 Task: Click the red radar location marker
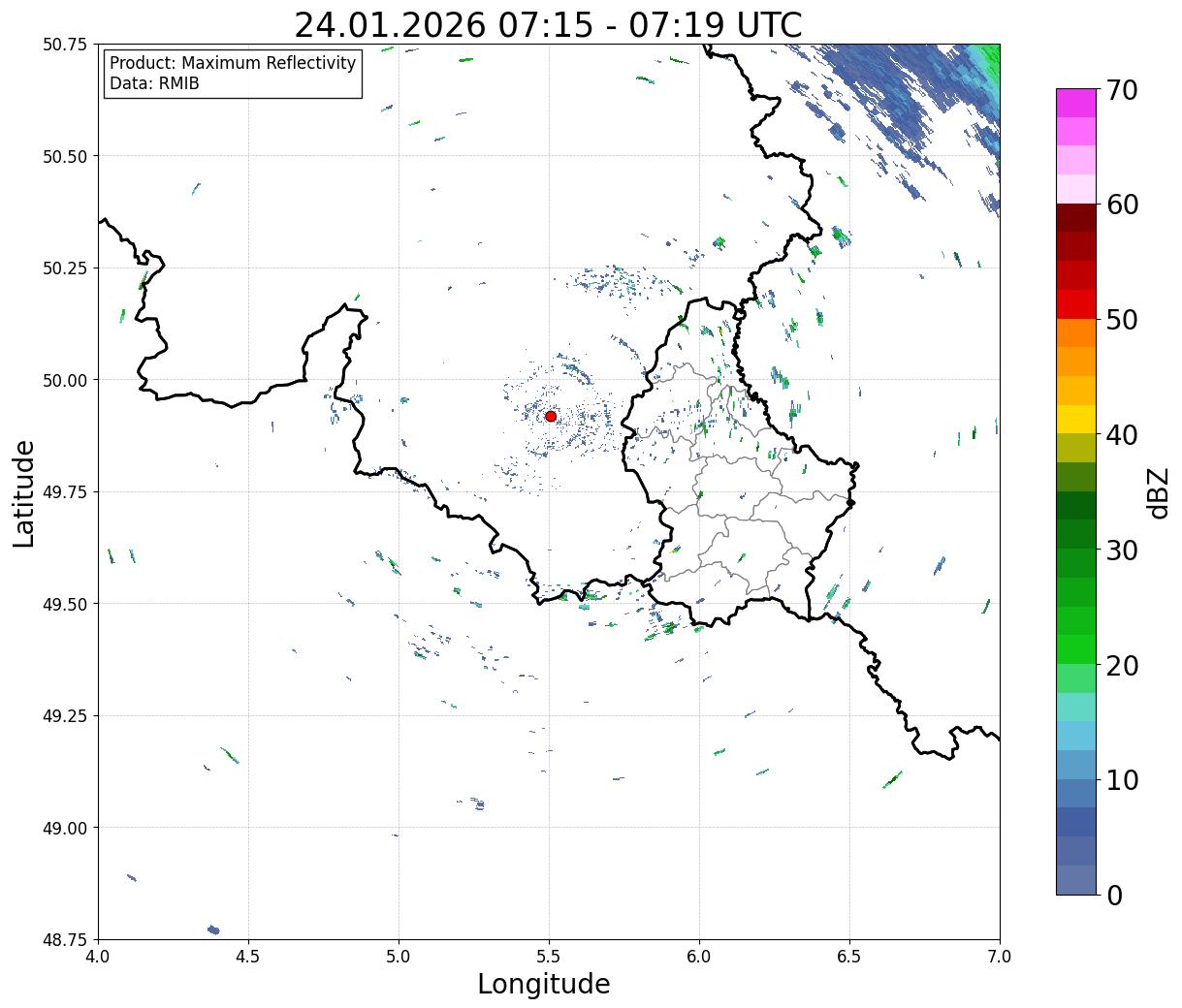pyautogui.click(x=551, y=416)
